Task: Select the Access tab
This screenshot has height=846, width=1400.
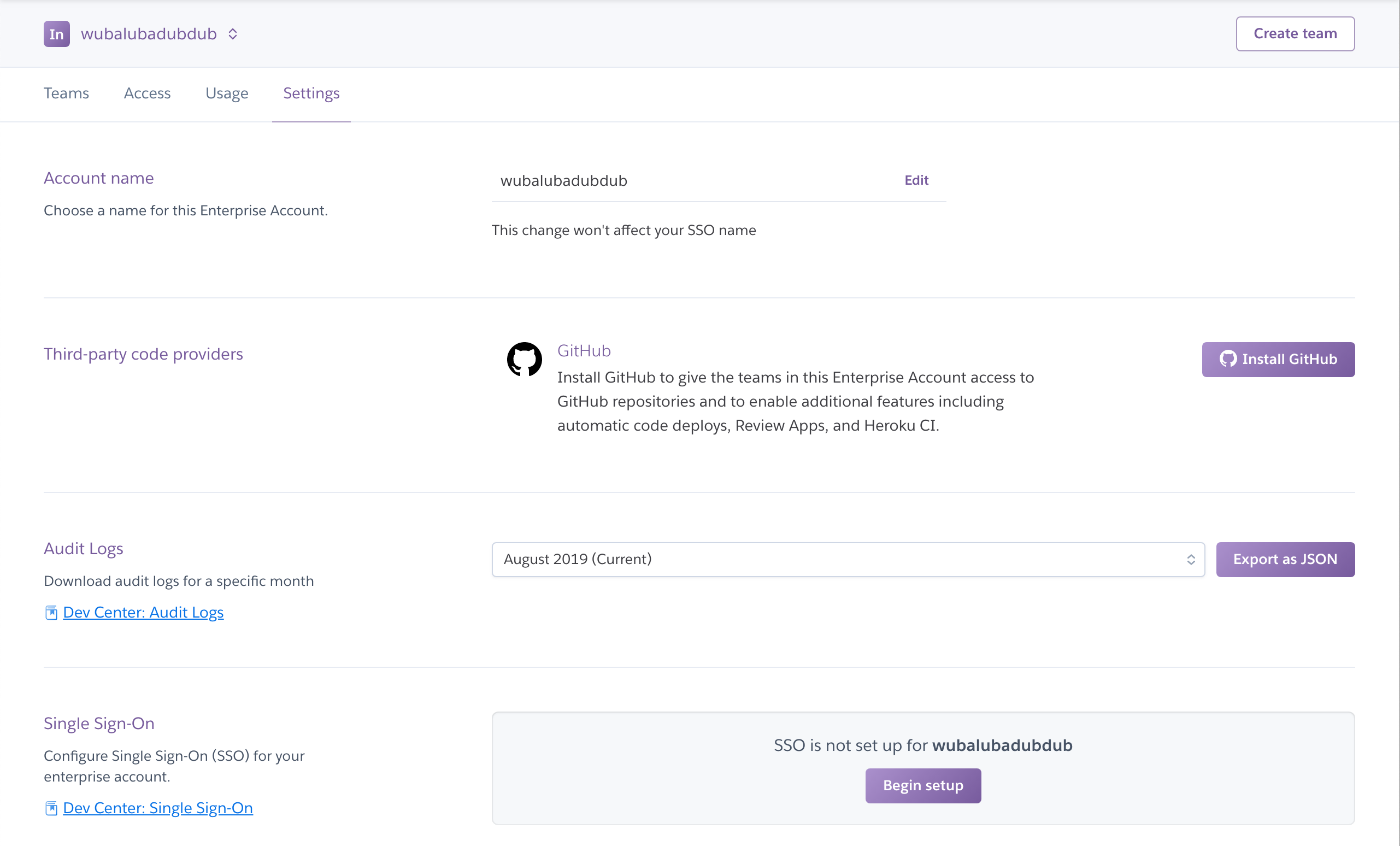Action: (x=148, y=92)
